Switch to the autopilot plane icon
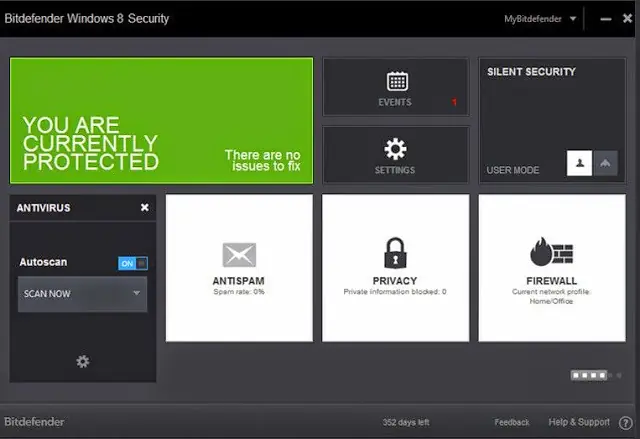 [605, 163]
